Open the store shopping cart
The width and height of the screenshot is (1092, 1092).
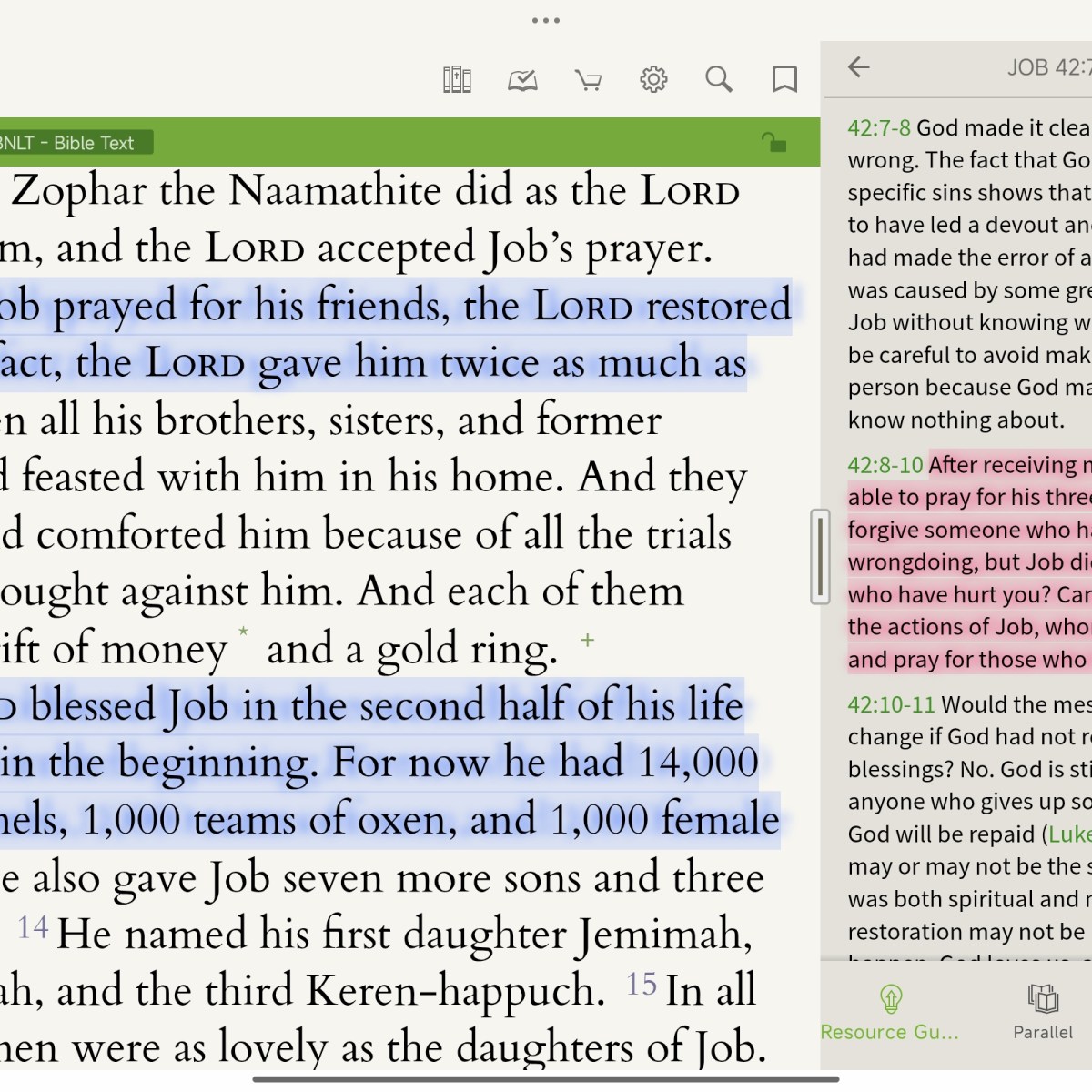[588, 81]
